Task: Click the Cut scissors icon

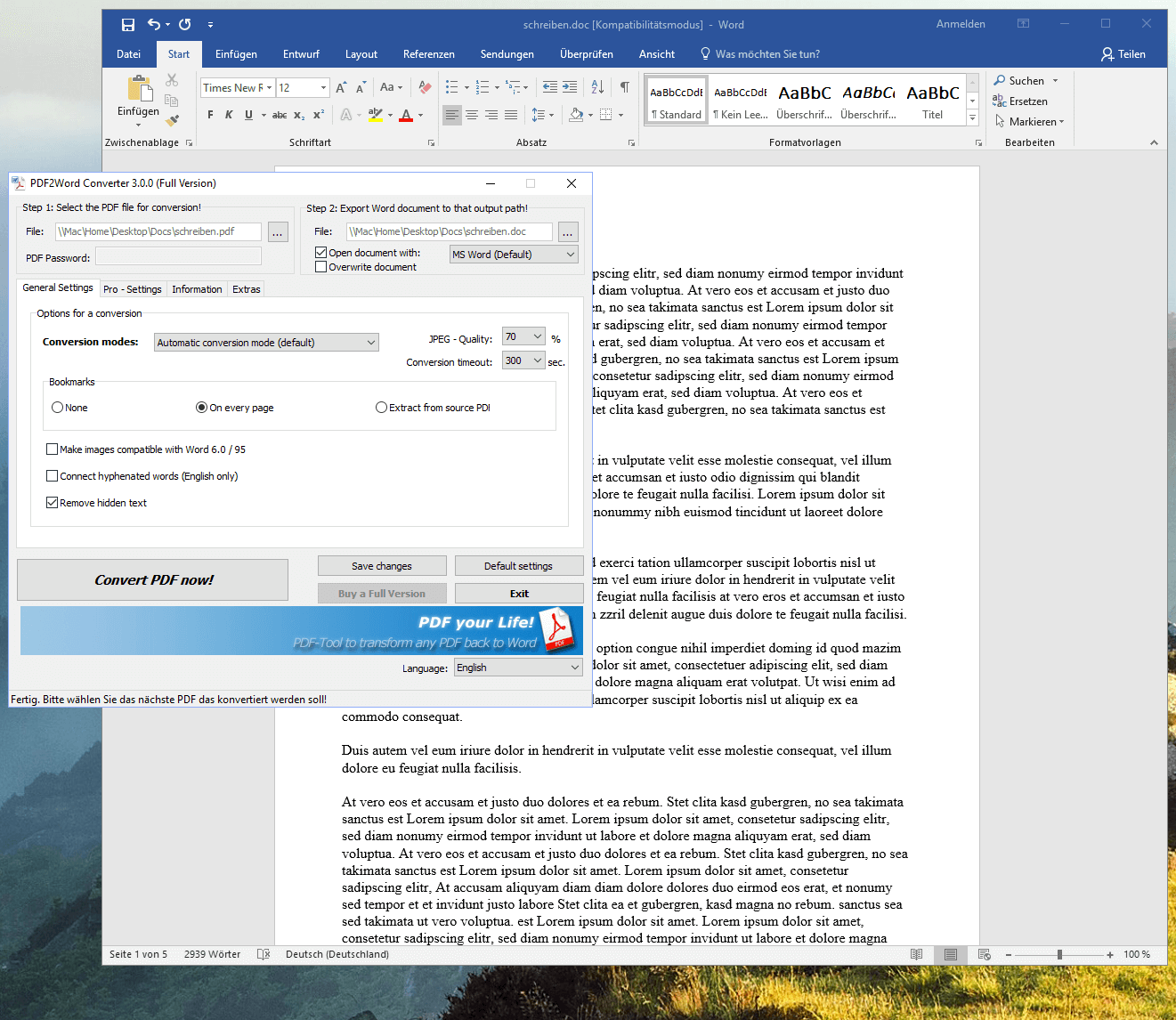Action: tap(172, 81)
